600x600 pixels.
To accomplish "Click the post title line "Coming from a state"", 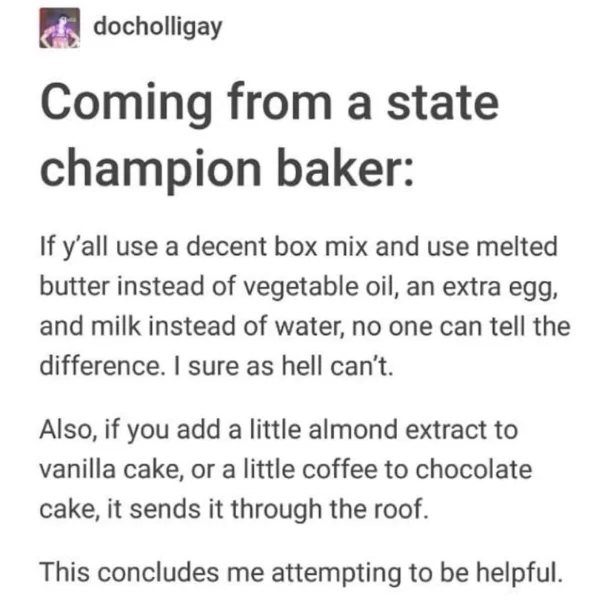I will pos(269,104).
